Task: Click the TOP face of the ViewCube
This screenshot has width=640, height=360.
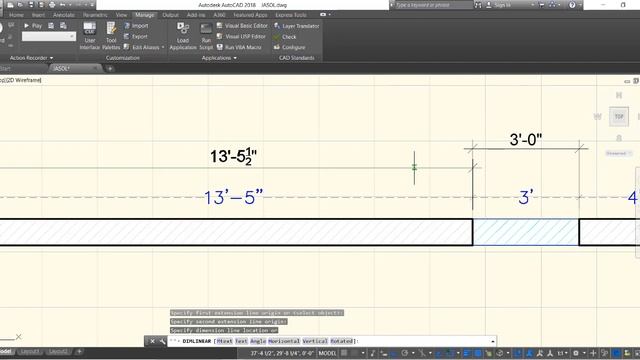Action: coord(619,117)
